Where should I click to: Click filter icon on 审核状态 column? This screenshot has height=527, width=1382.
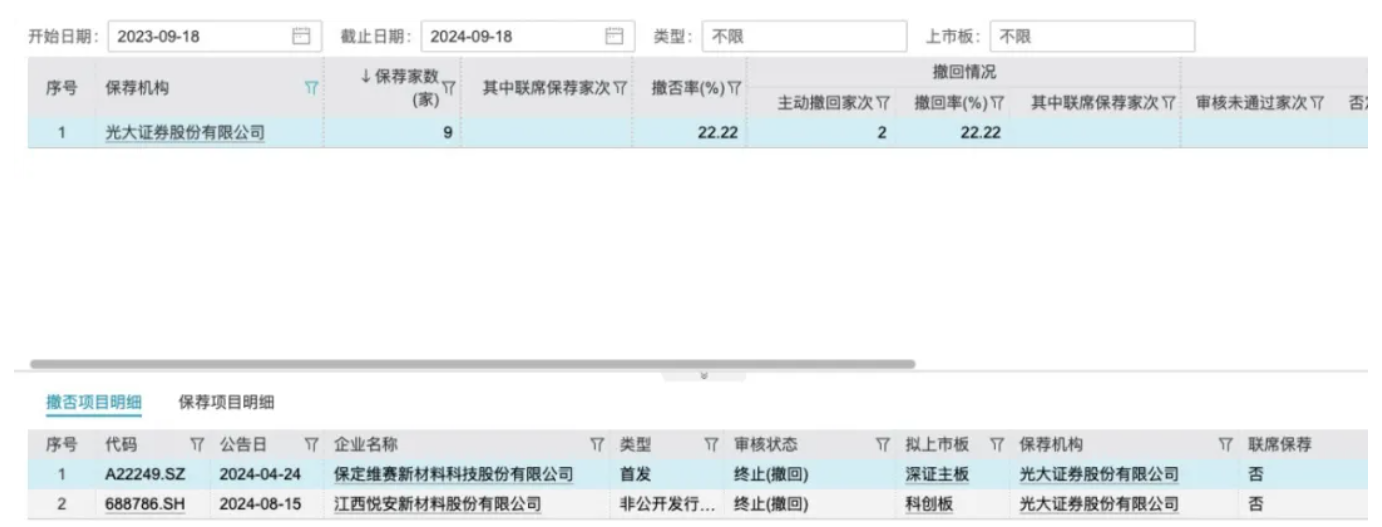coord(883,445)
